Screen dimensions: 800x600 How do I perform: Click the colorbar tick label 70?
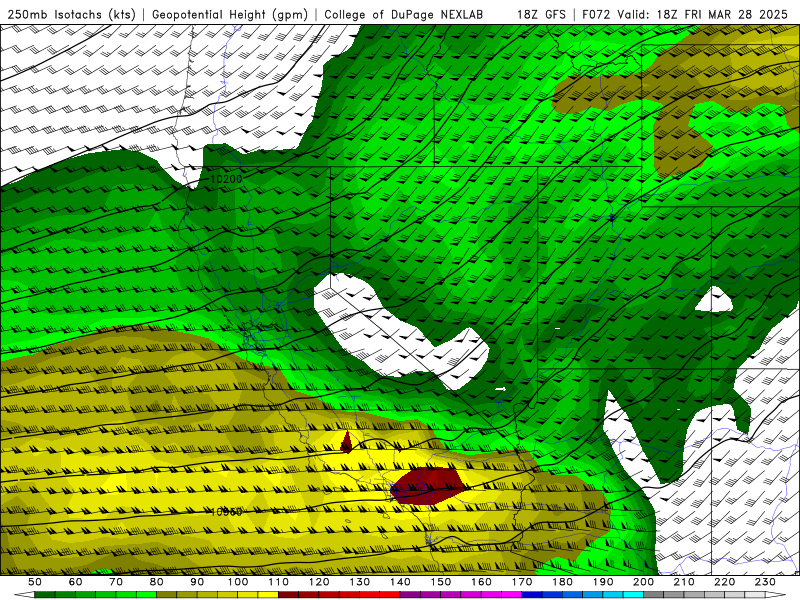pyautogui.click(x=116, y=582)
